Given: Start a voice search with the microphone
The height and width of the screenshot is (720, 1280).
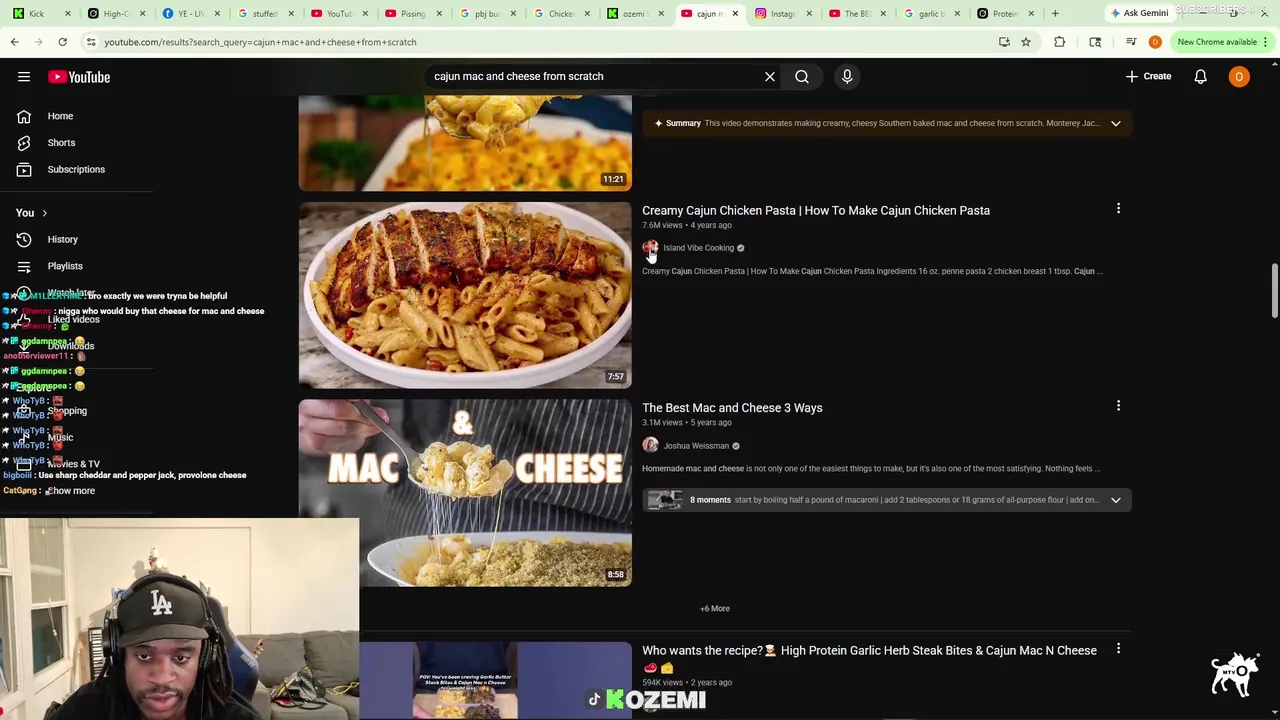Looking at the screenshot, I should point(847,76).
